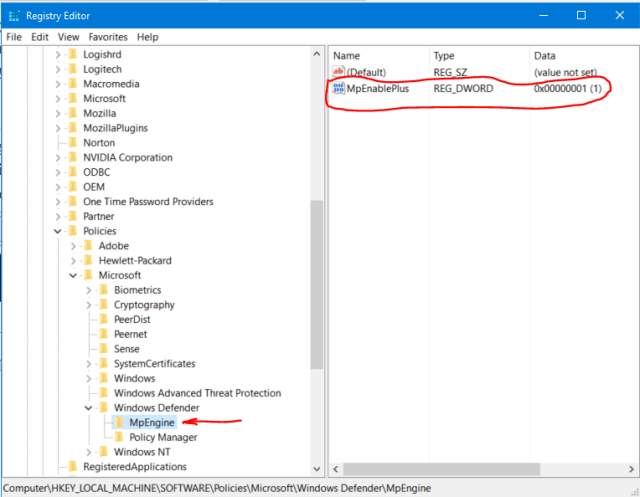Click the Logishrd folder icon
Screen dimensions: 640x497
[x=73, y=54]
